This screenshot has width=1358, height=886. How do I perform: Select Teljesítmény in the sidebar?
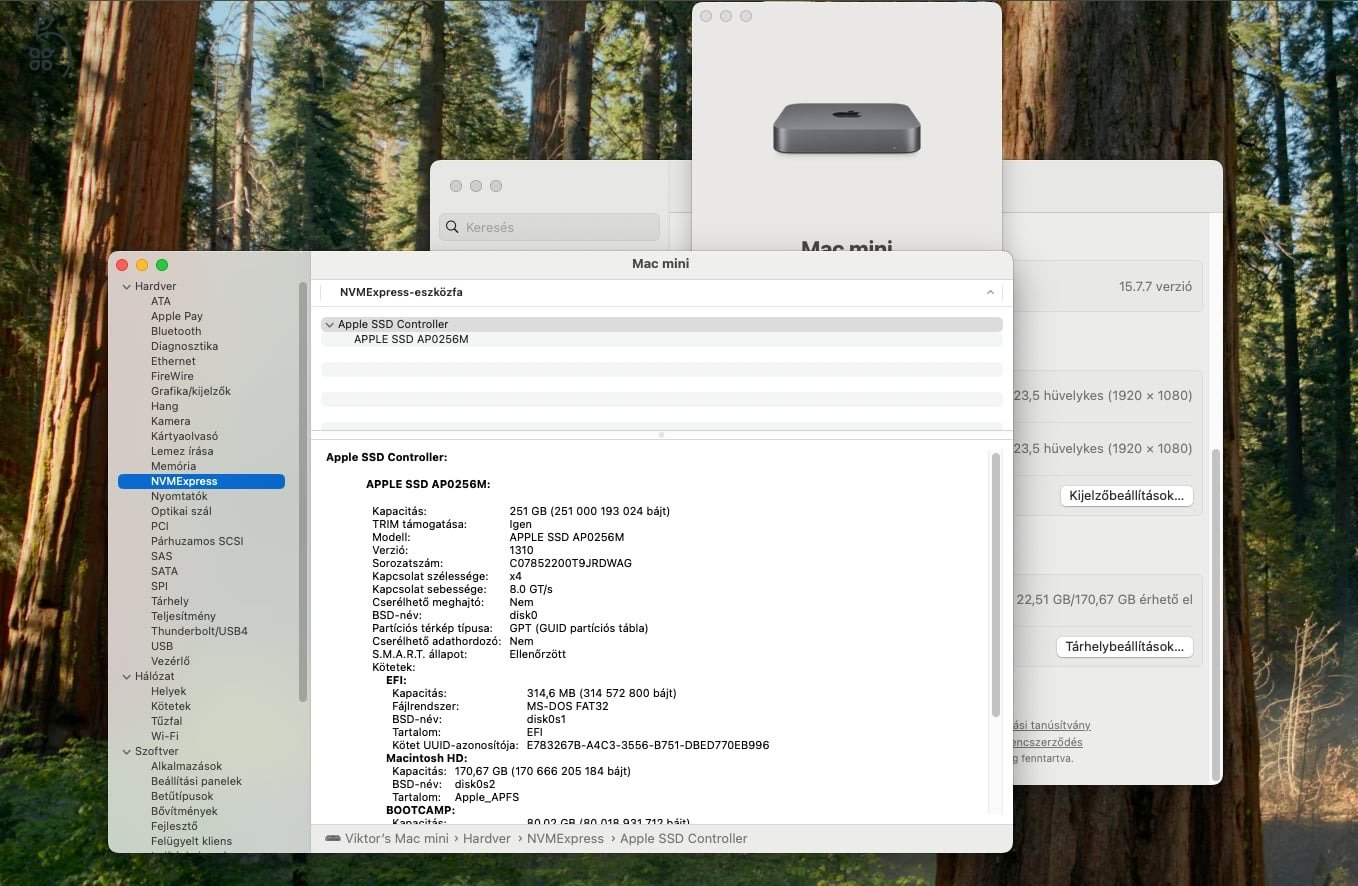[x=183, y=616]
